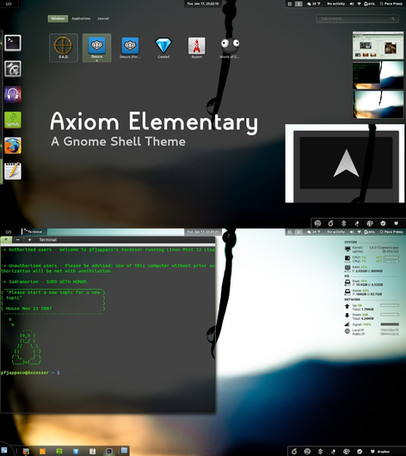Click the orange taskbar icon at bottom
The image size is (406, 456).
(43, 451)
